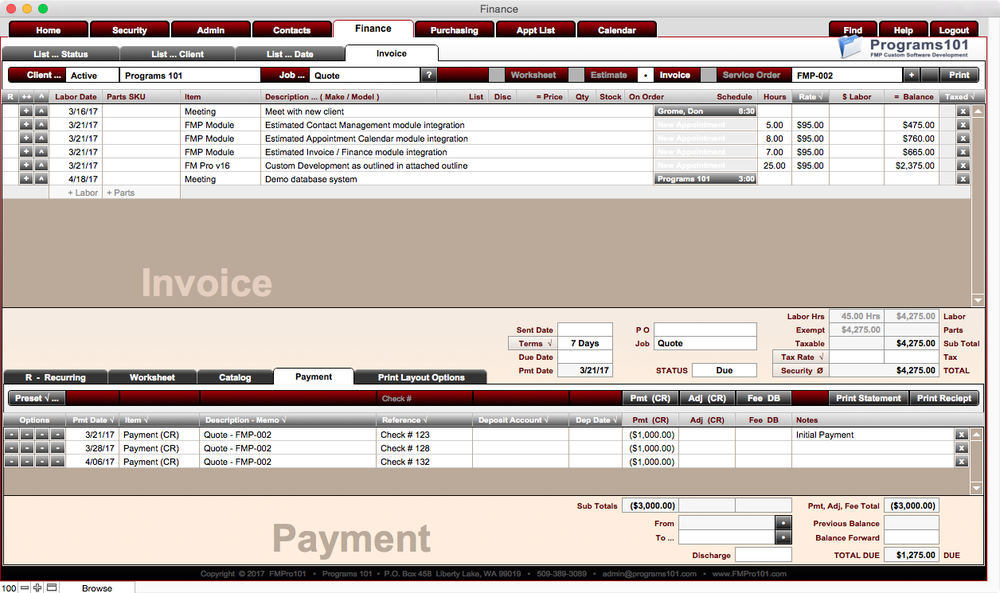This screenshot has width=1000, height=593.
Task: Click the plus icon in the Estimated Appointment Calendar row
Action: 26,138
